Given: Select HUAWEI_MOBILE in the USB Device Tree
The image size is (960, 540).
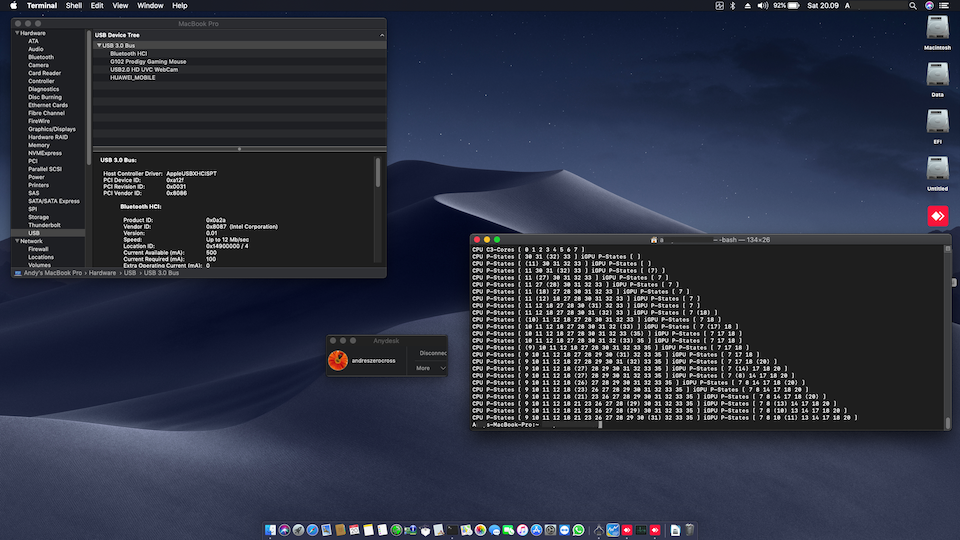Looking at the screenshot, I should [x=132, y=77].
